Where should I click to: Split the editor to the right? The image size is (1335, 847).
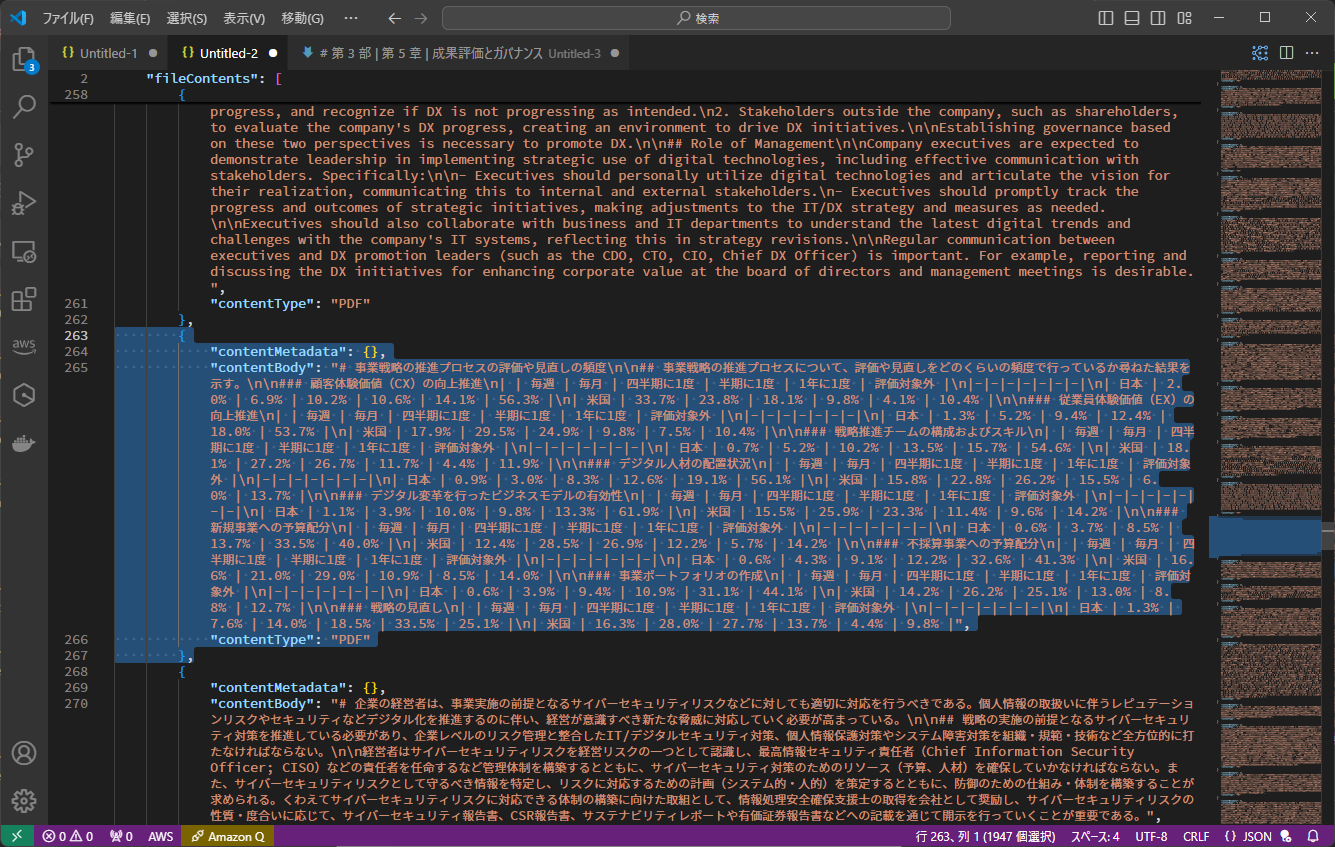1286,53
